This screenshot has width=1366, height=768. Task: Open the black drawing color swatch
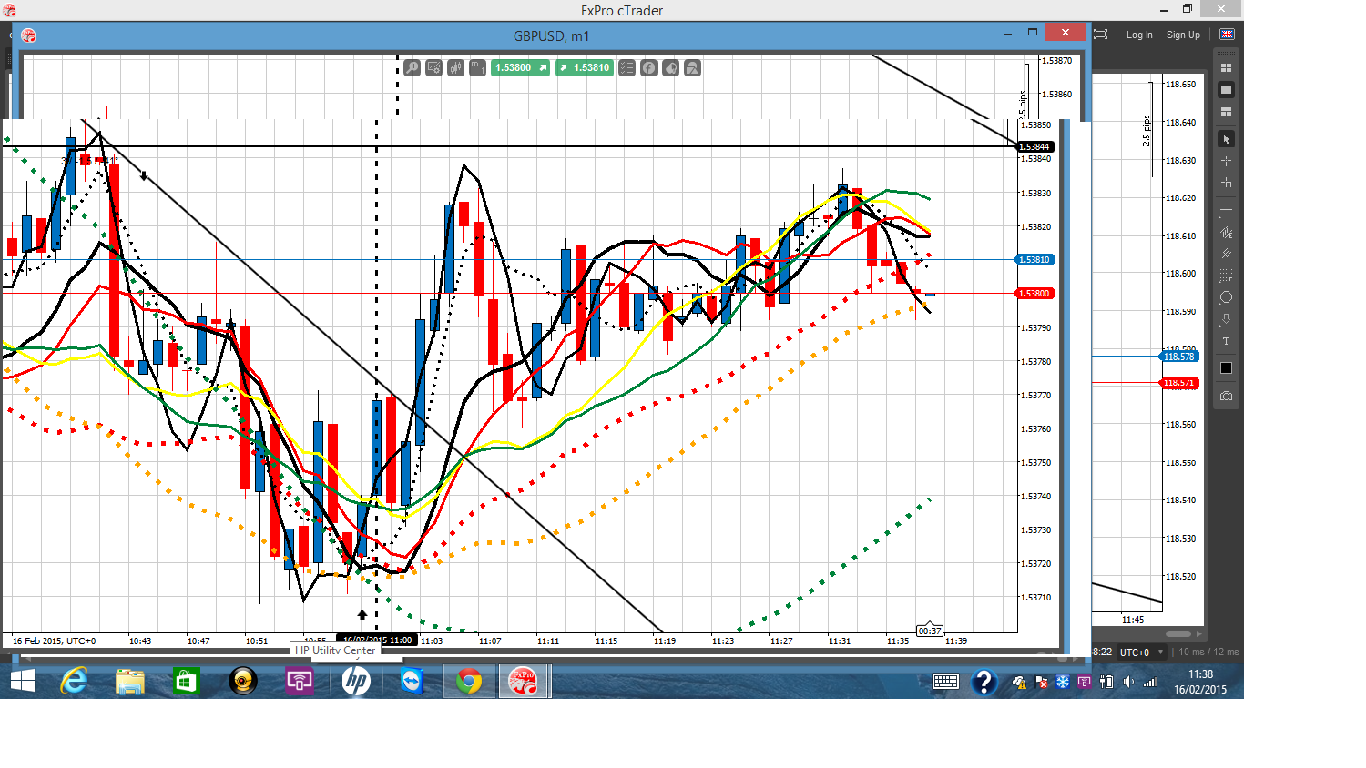[x=1226, y=368]
